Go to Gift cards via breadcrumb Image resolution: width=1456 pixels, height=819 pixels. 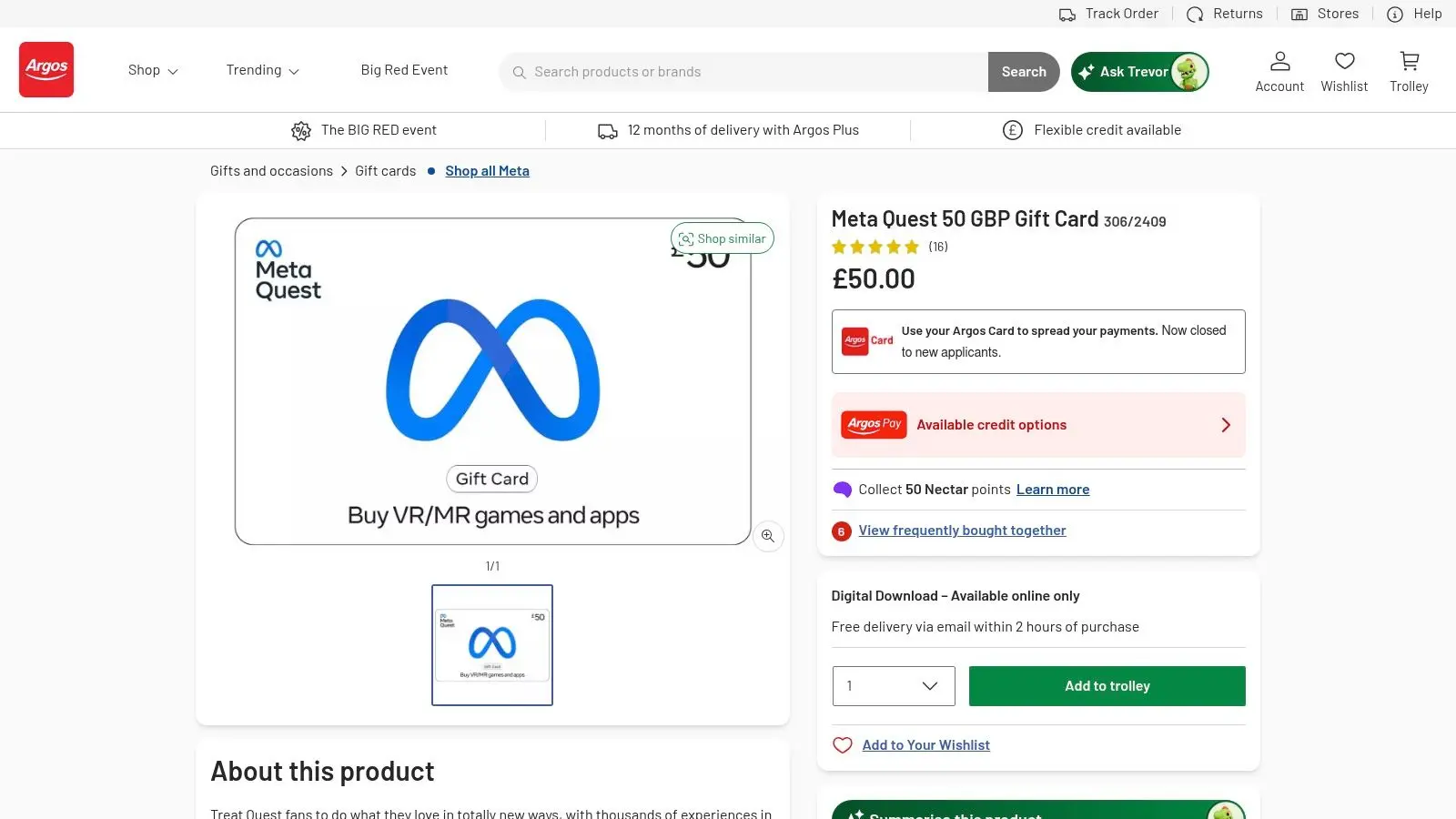[385, 170]
